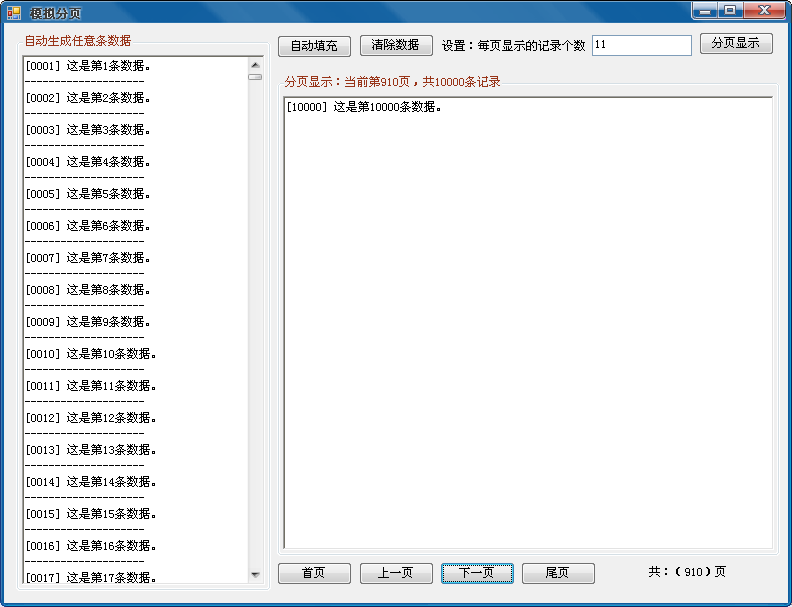Click line [0015] 这是第15条数据
The height and width of the screenshot is (607, 792).
click(x=91, y=514)
